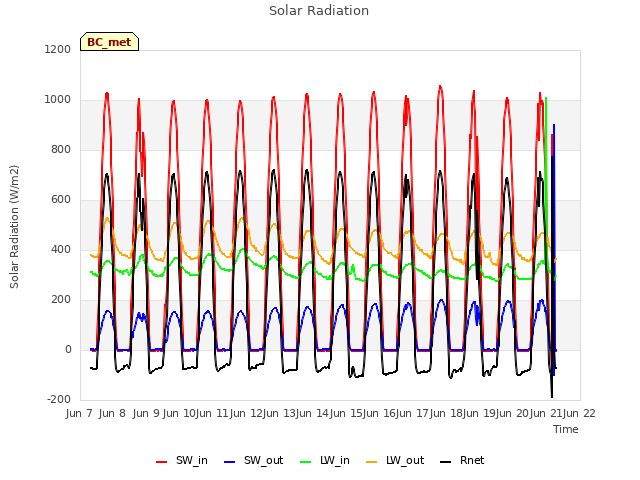Click the Jun 22 x-axis tick label
Viewport: 640px width, 480px height.
(579, 413)
